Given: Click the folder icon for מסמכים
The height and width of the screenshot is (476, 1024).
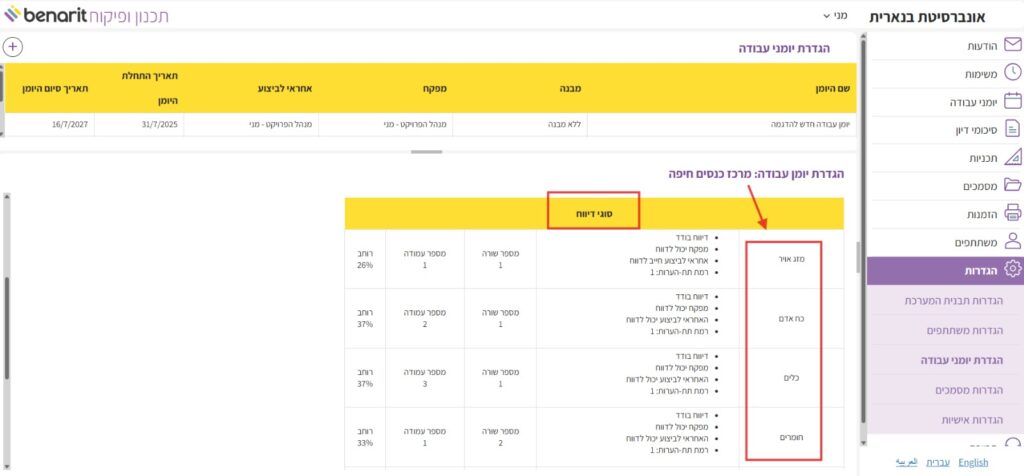Looking at the screenshot, I should 1011,185.
